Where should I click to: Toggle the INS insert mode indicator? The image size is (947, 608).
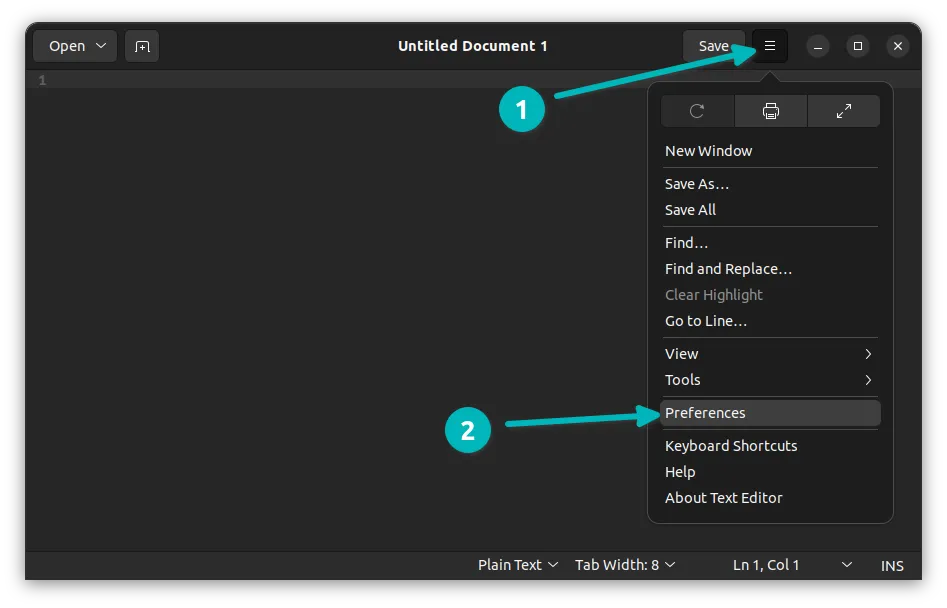click(x=892, y=566)
